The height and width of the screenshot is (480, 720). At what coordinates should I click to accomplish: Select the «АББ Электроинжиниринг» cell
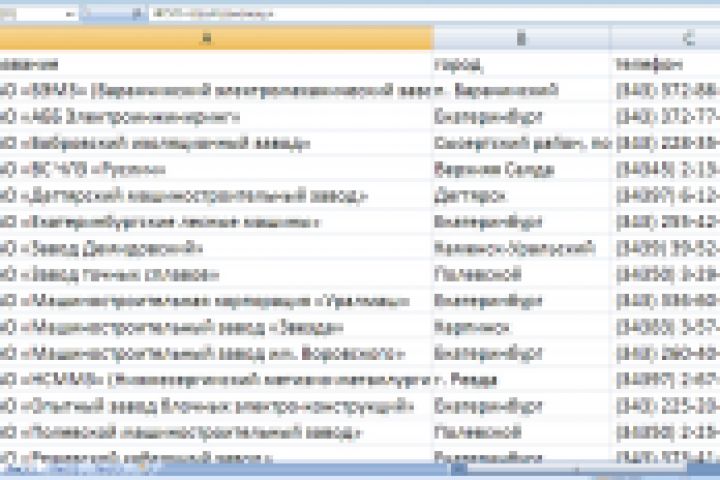216,117
